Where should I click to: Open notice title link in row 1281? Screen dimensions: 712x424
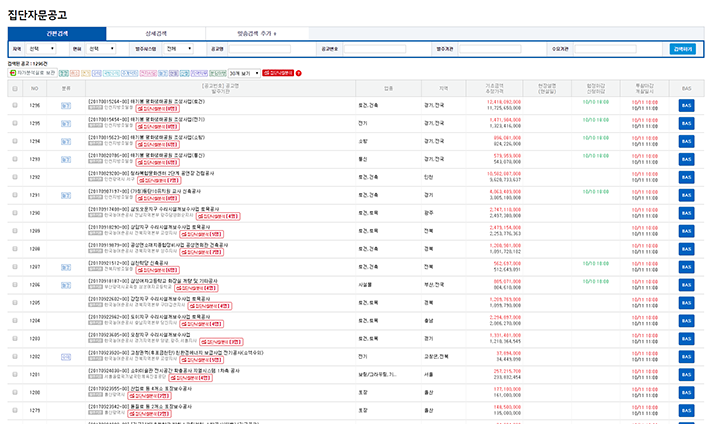coord(164,371)
